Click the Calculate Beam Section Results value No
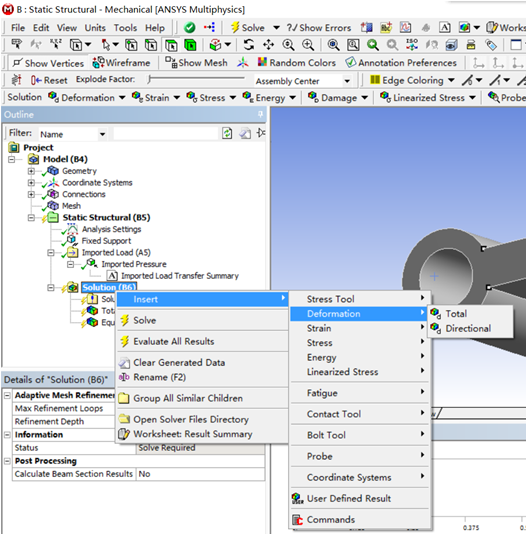The image size is (527, 535). point(200,474)
